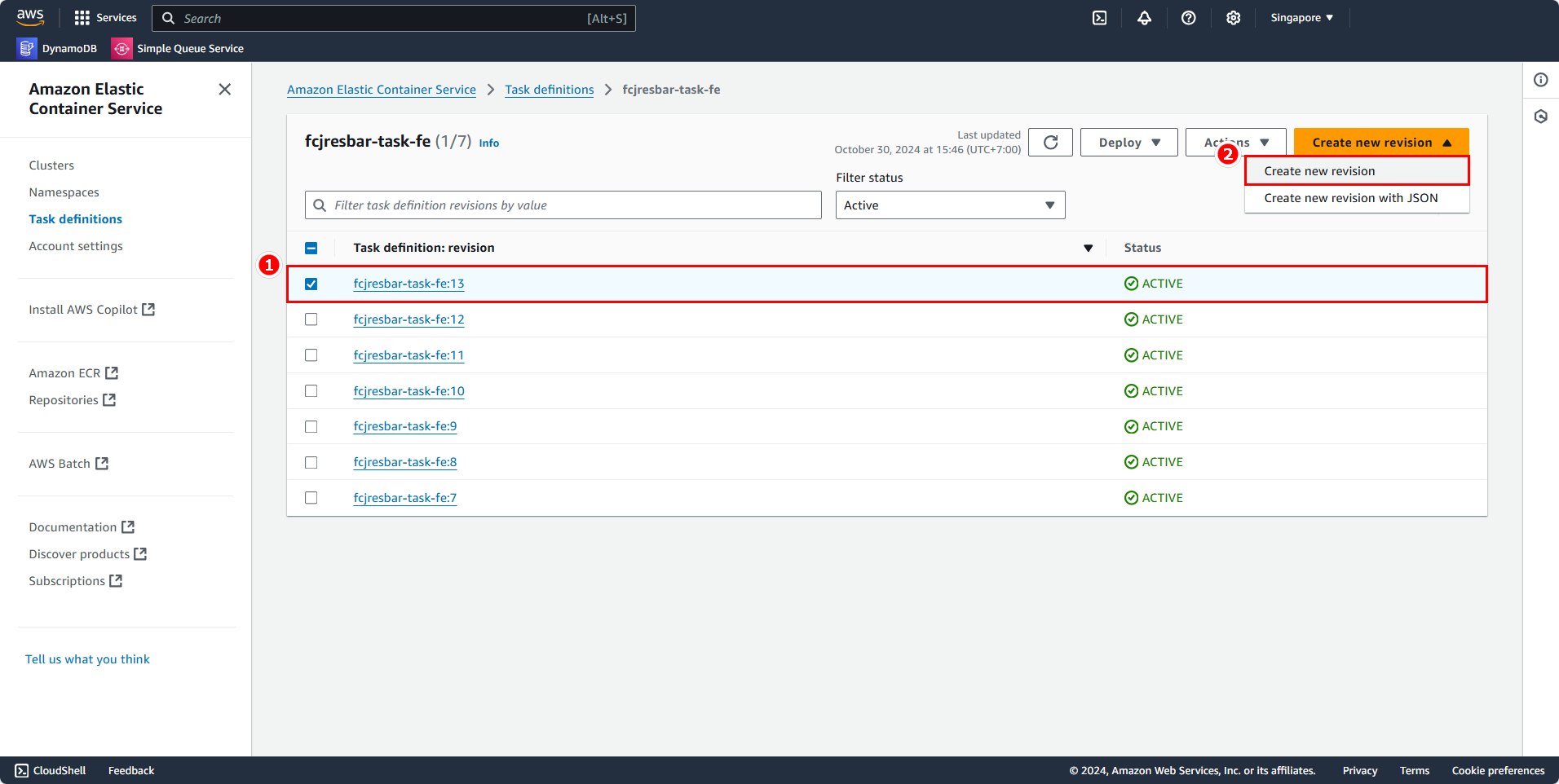The height and width of the screenshot is (784, 1559).
Task: Open the Simple Queue Service shortcut
Action: 178,49
